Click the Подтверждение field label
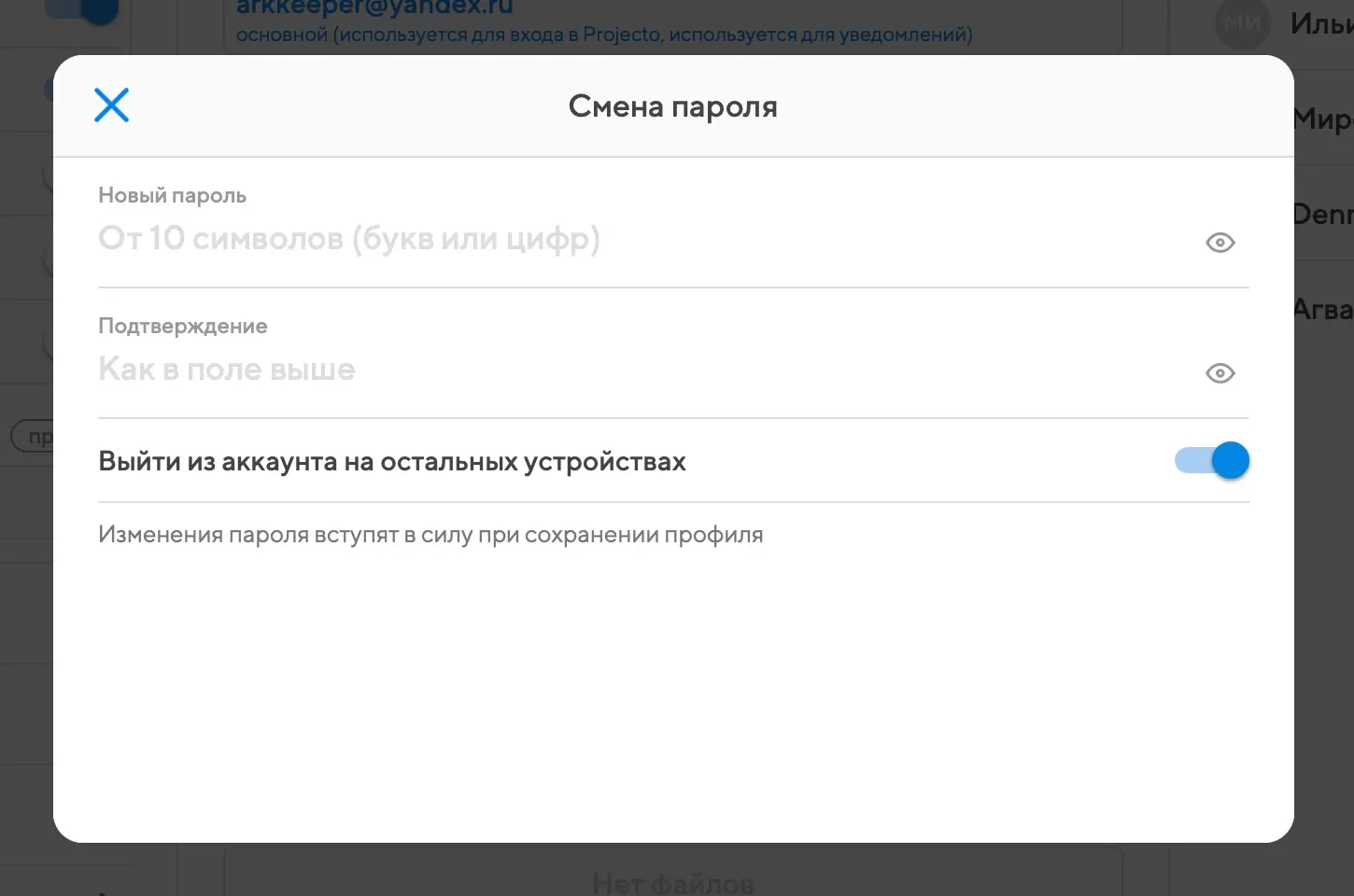The height and width of the screenshot is (896, 1354). (x=182, y=327)
